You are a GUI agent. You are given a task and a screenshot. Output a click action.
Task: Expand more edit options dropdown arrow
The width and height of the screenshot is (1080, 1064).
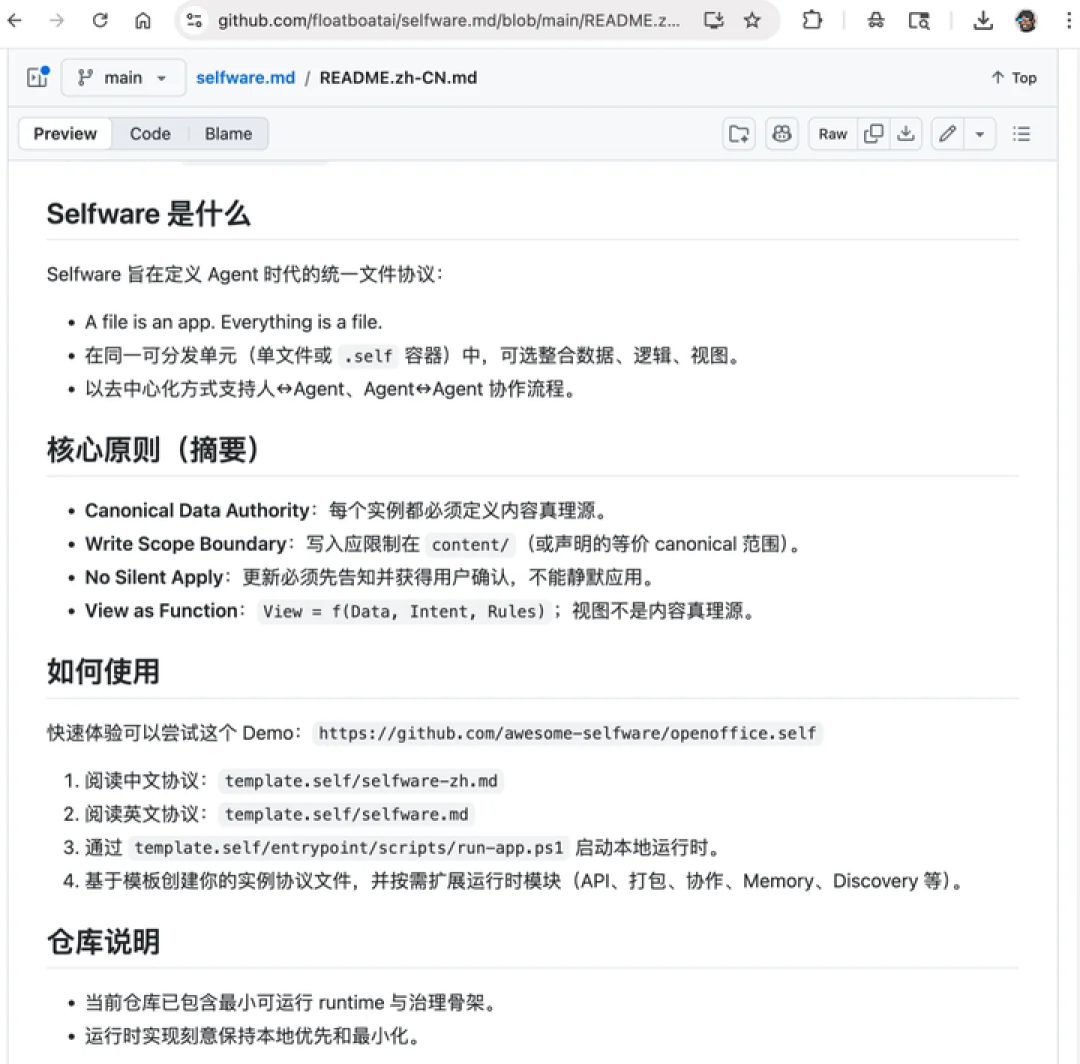[x=979, y=134]
